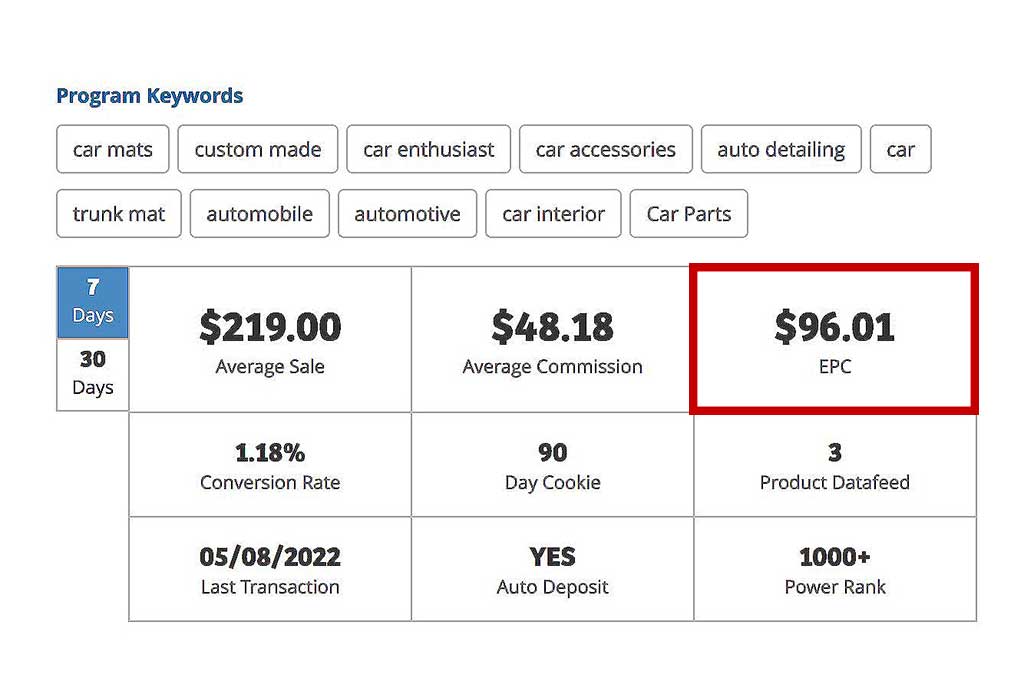Image resolution: width=1024 pixels, height=688 pixels.
Task: Select the "auto detailing" keyword
Action: 781,150
